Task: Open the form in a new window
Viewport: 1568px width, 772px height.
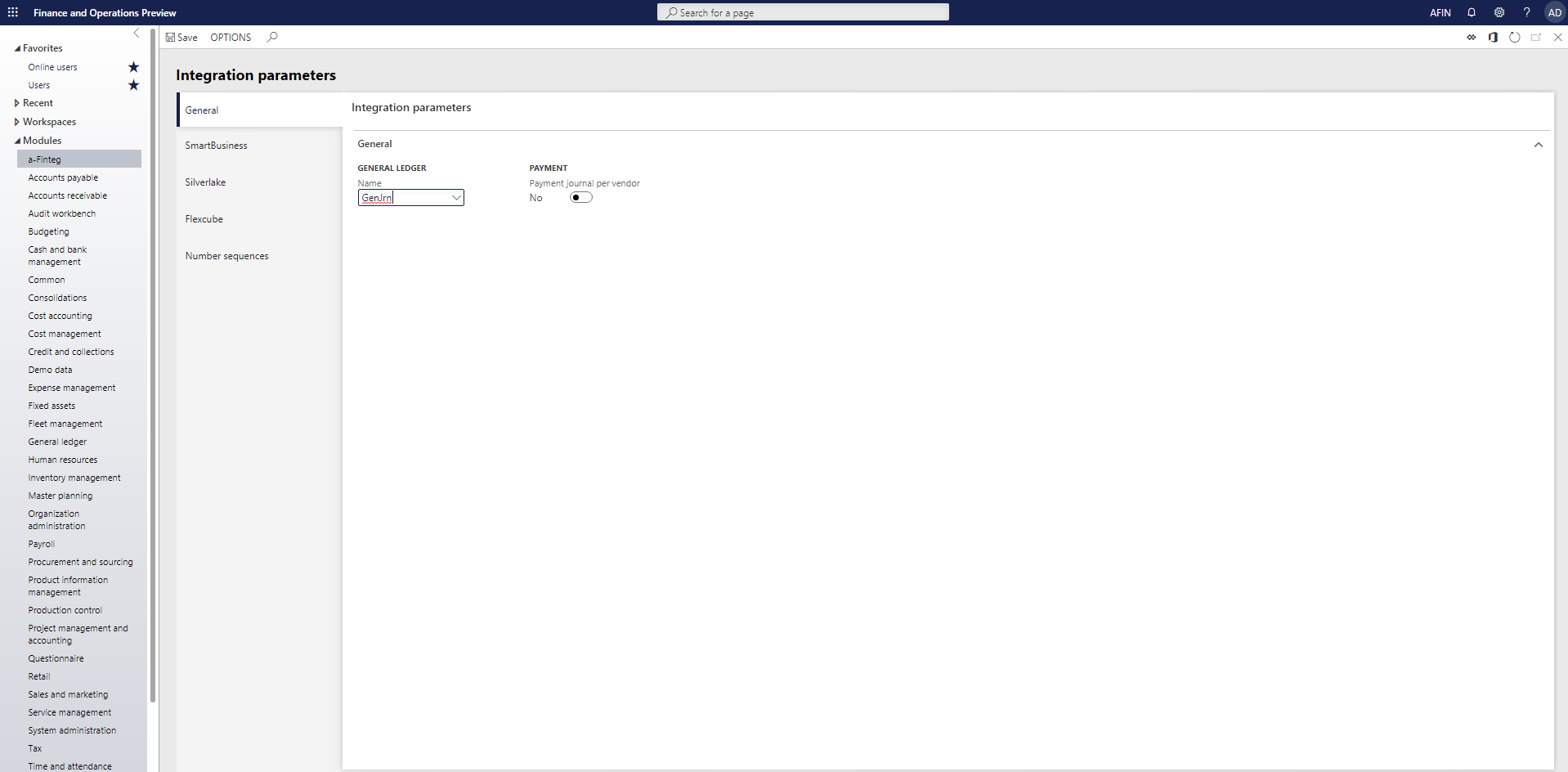Action: [x=1536, y=37]
